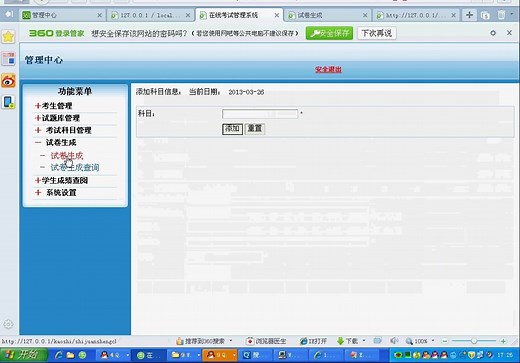Open the folder window taskbar button

[x=184, y=355]
